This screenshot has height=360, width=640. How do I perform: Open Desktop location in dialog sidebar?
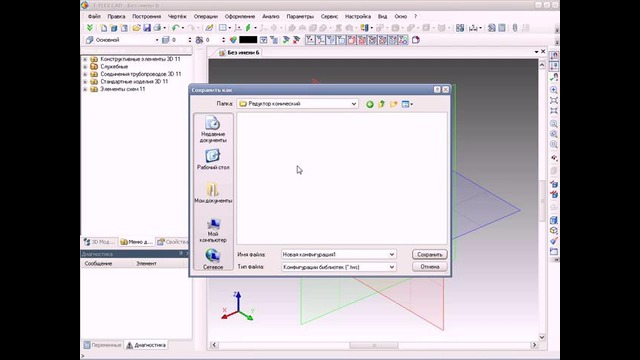pos(213,159)
